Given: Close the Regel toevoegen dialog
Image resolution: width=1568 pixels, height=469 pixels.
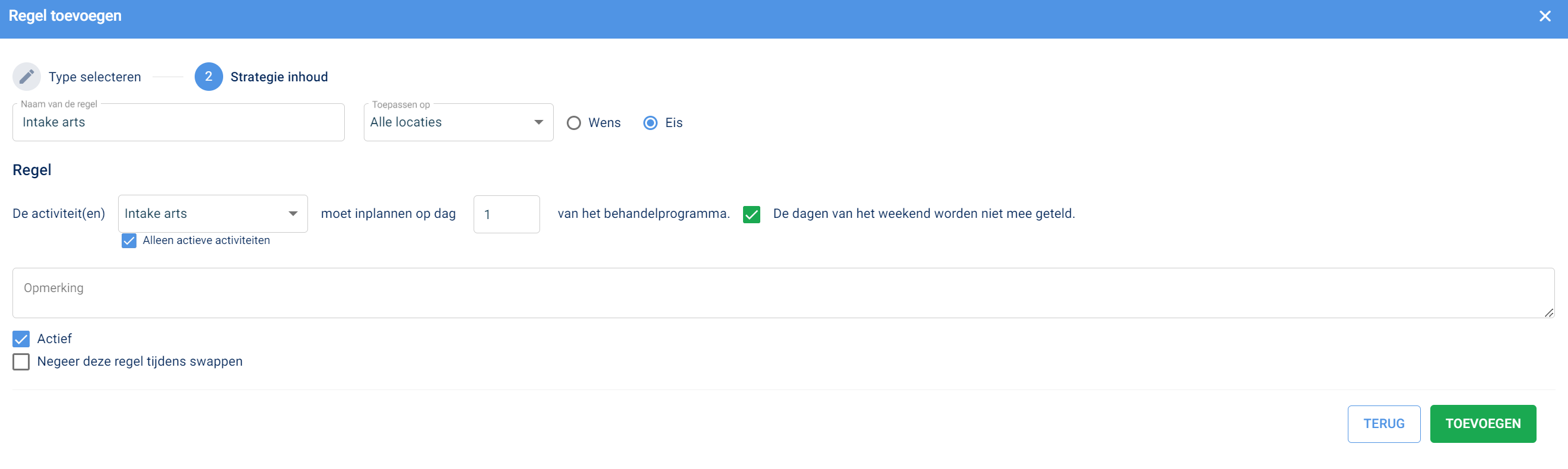Looking at the screenshot, I should point(1545,17).
